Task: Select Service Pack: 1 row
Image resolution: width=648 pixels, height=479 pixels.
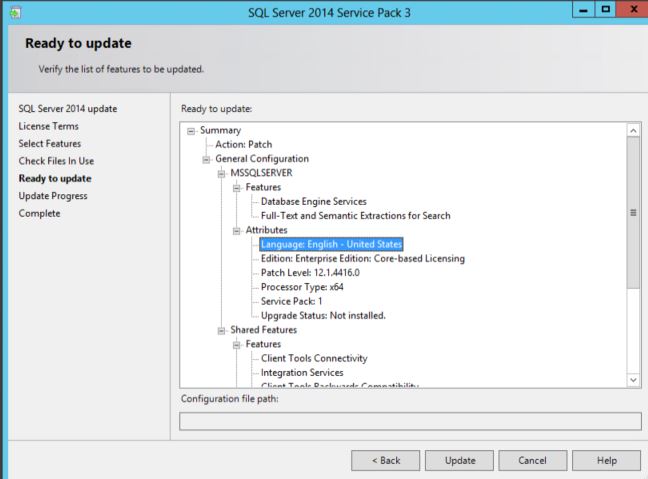Action: 291,301
